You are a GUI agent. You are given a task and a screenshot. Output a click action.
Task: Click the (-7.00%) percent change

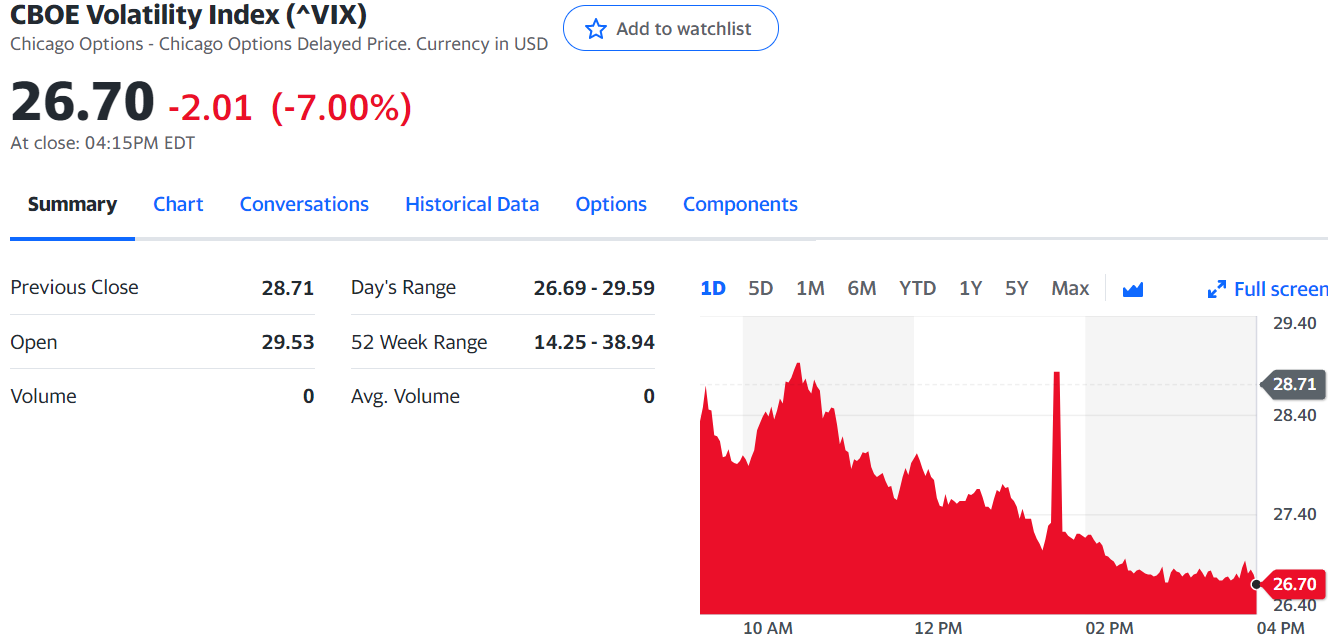341,106
